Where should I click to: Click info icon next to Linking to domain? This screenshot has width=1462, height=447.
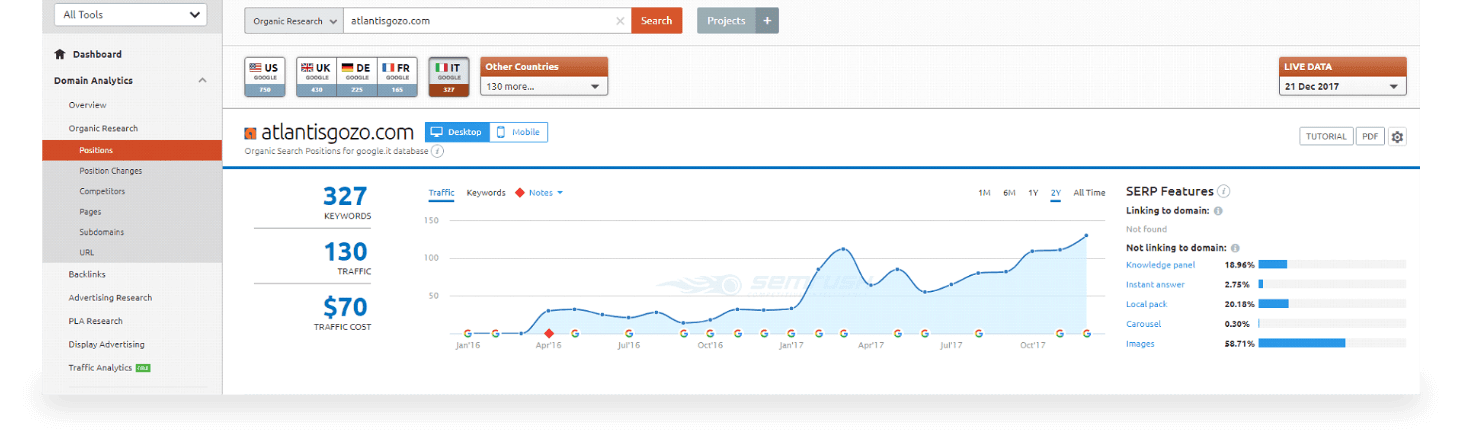pos(1218,211)
